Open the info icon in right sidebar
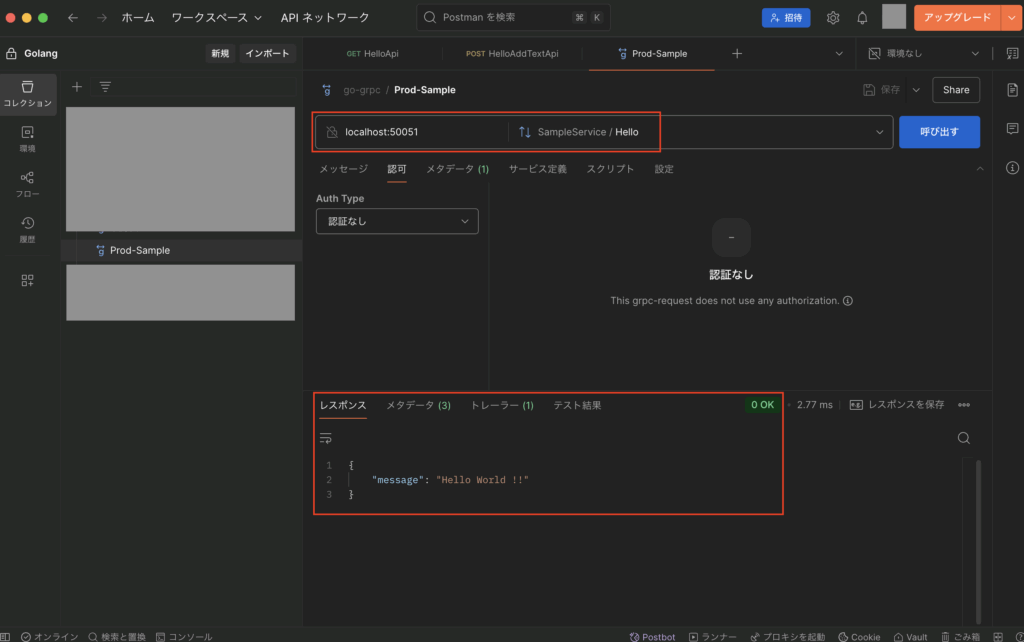This screenshot has width=1024, height=642. 1012,168
